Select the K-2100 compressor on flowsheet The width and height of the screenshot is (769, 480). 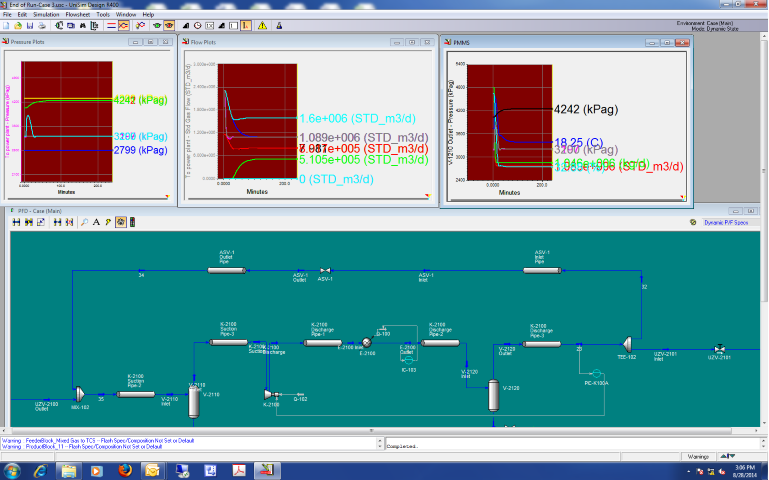[268, 396]
